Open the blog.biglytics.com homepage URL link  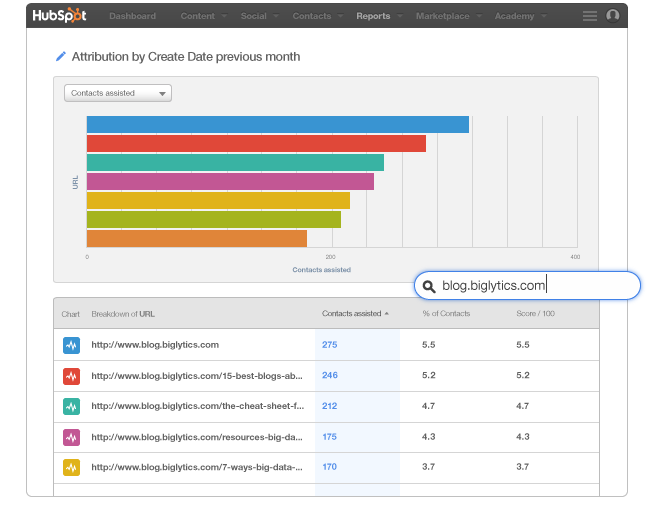pos(155,345)
